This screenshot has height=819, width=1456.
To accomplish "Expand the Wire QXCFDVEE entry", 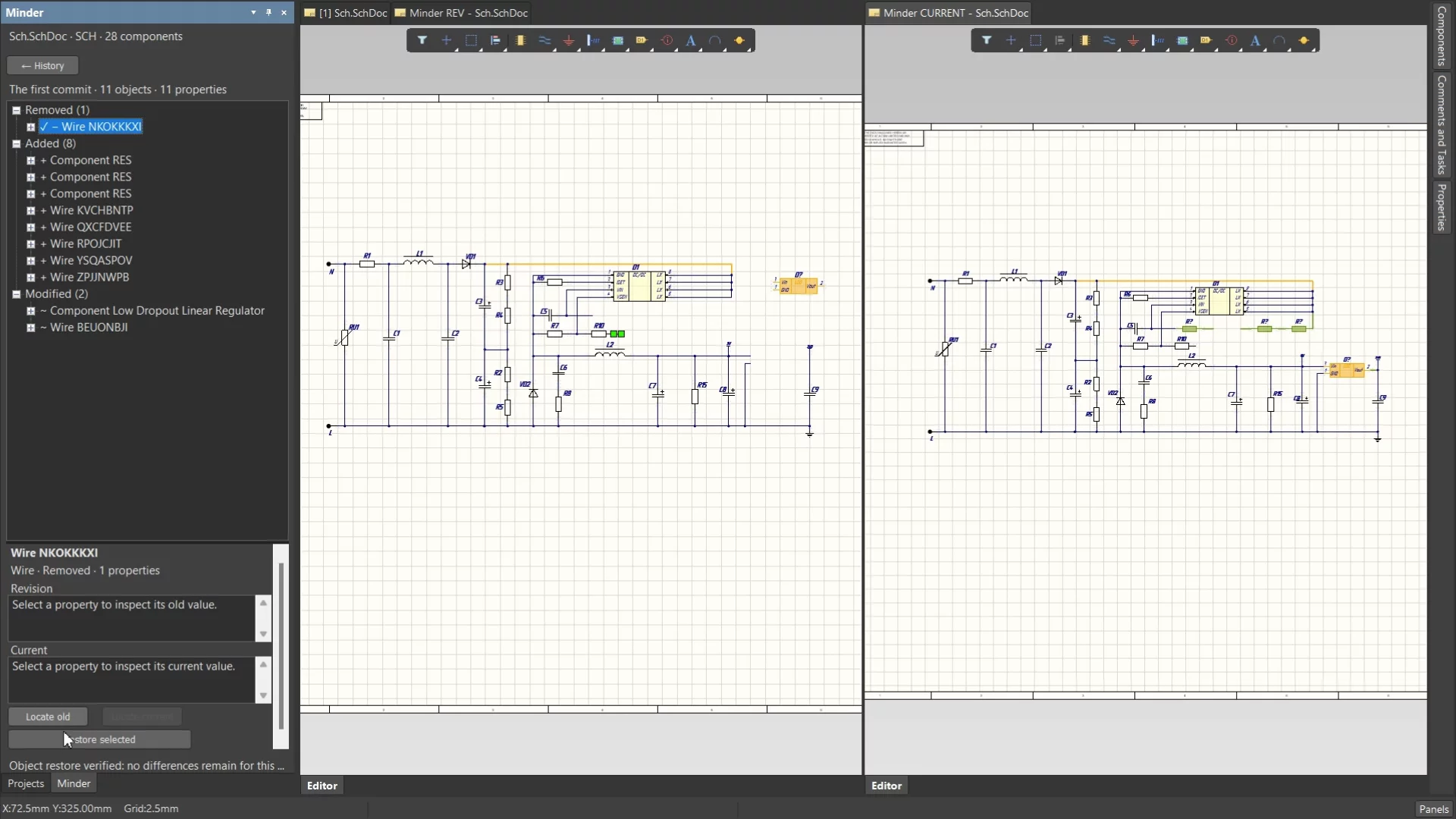I will [31, 227].
